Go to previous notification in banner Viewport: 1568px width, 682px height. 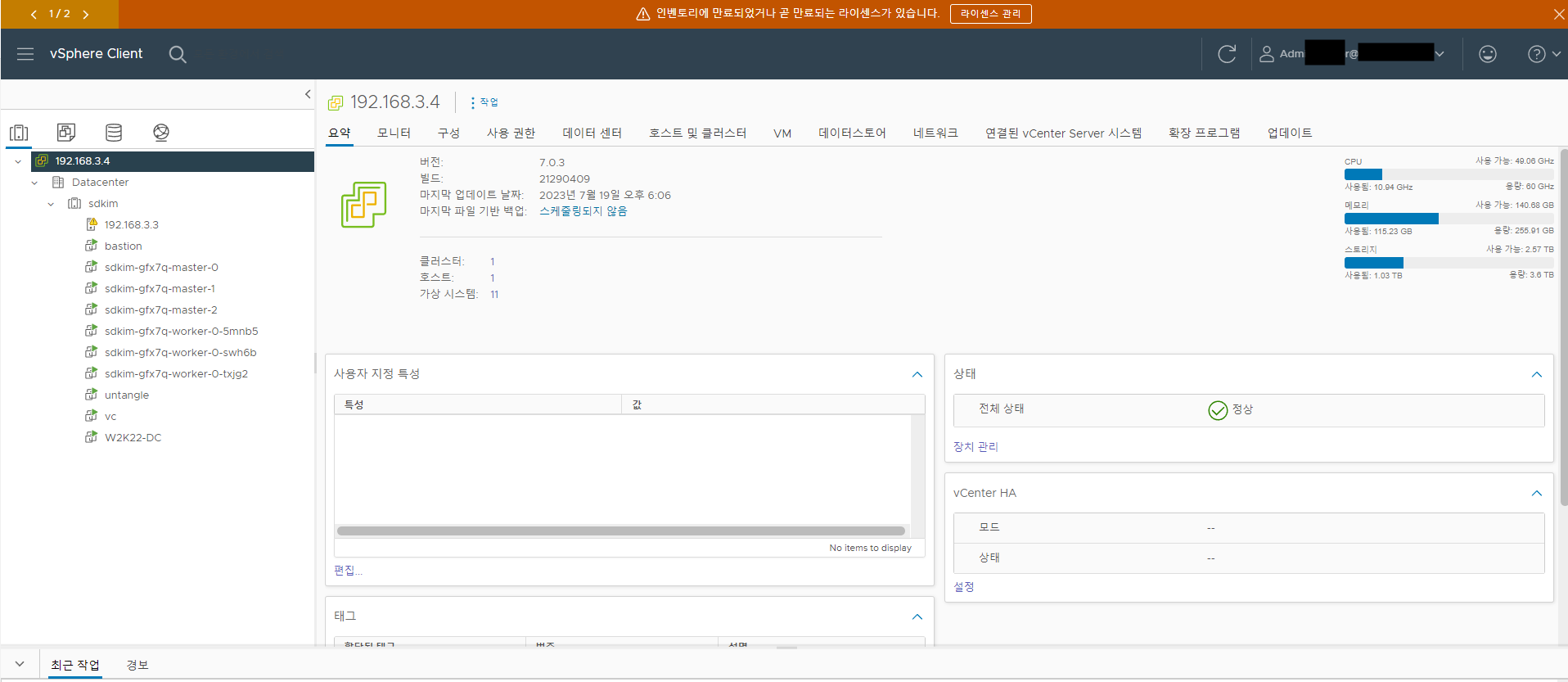pyautogui.click(x=34, y=14)
